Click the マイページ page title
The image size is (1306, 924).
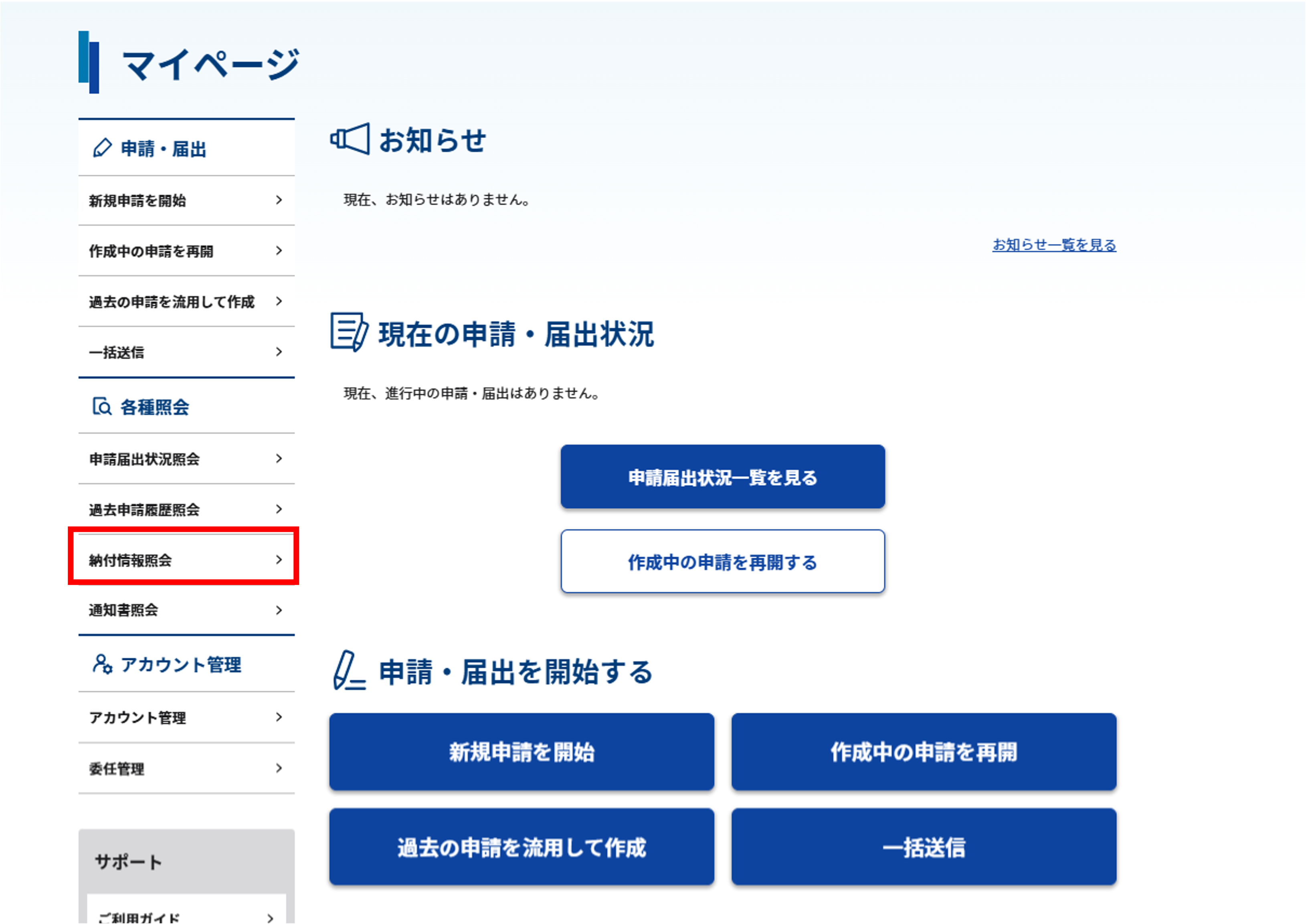[x=211, y=64]
